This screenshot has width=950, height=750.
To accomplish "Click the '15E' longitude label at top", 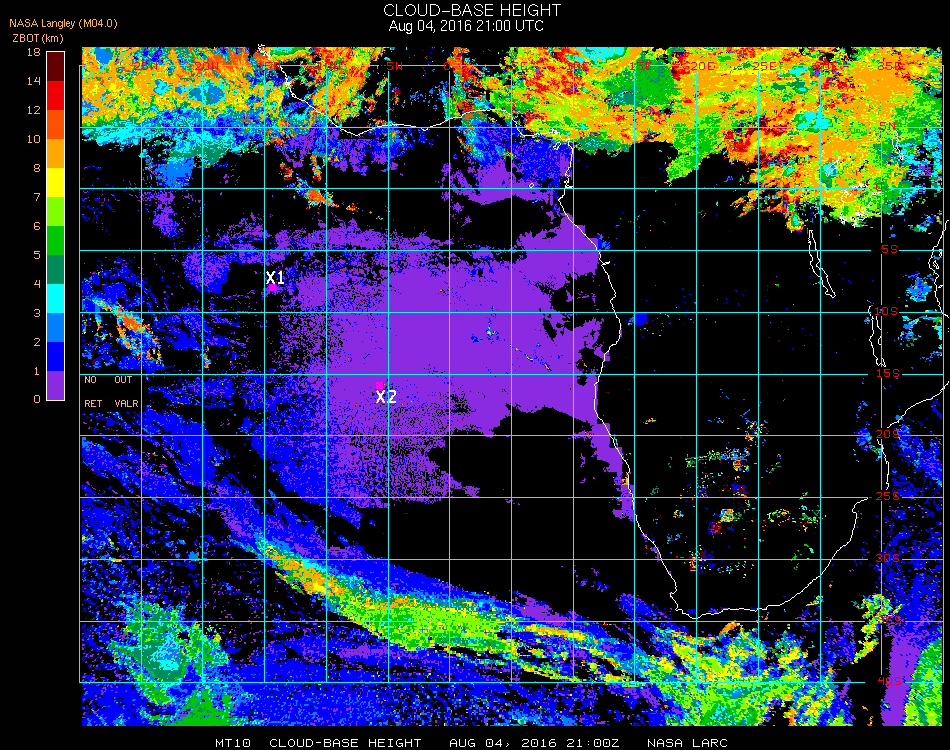I will (x=640, y=66).
